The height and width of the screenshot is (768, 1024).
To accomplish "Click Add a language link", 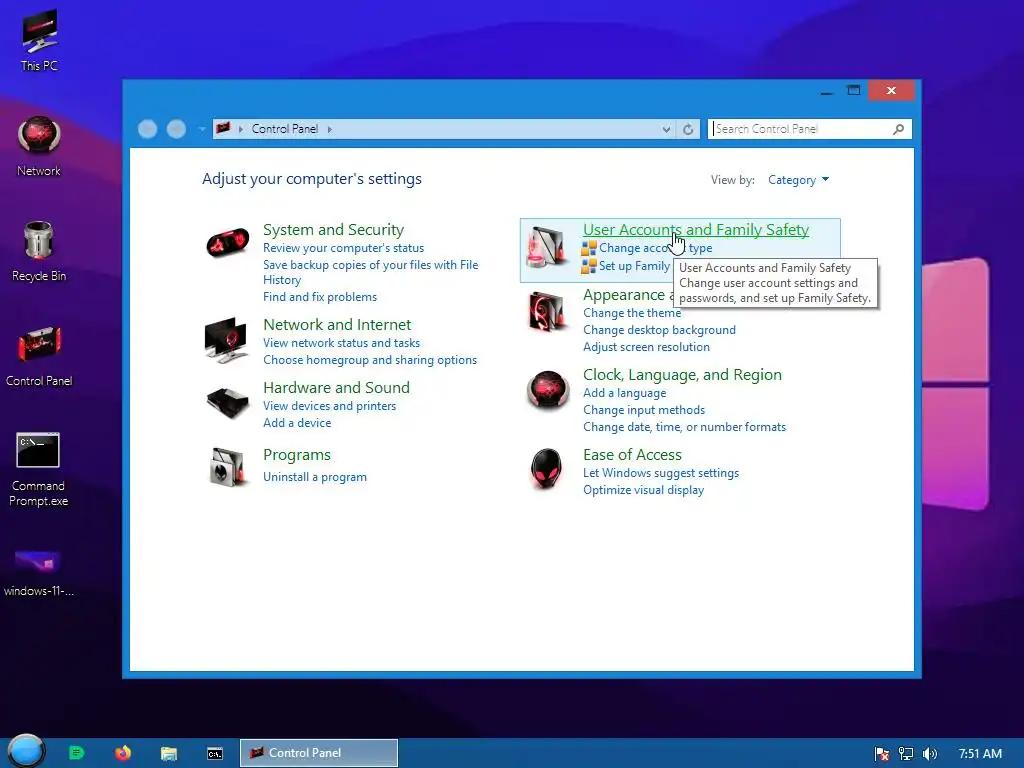I will tap(624, 392).
